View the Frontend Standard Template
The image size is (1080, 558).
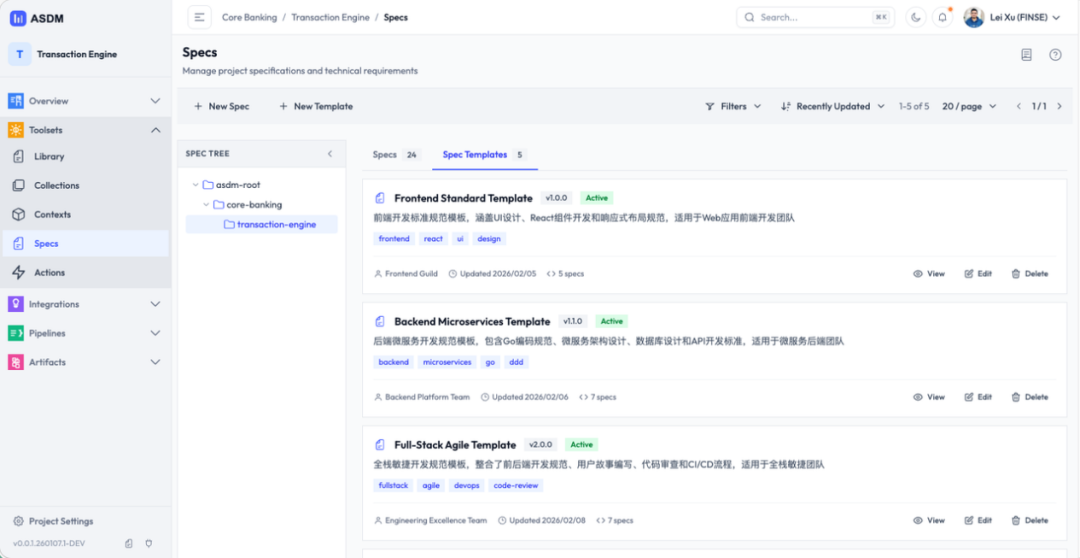pyautogui.click(x=929, y=273)
